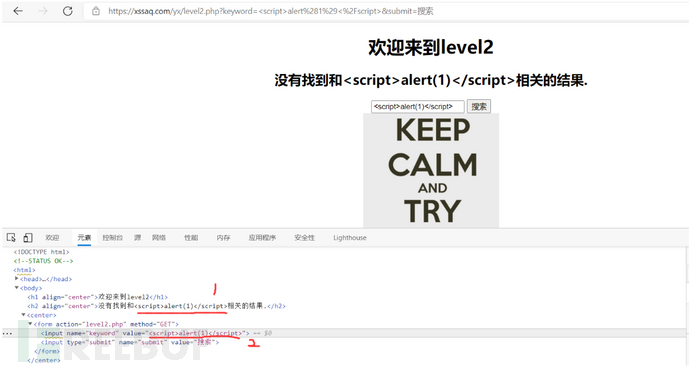
Task: Select the xssaq.com URL in the address bar
Action: pos(271,11)
